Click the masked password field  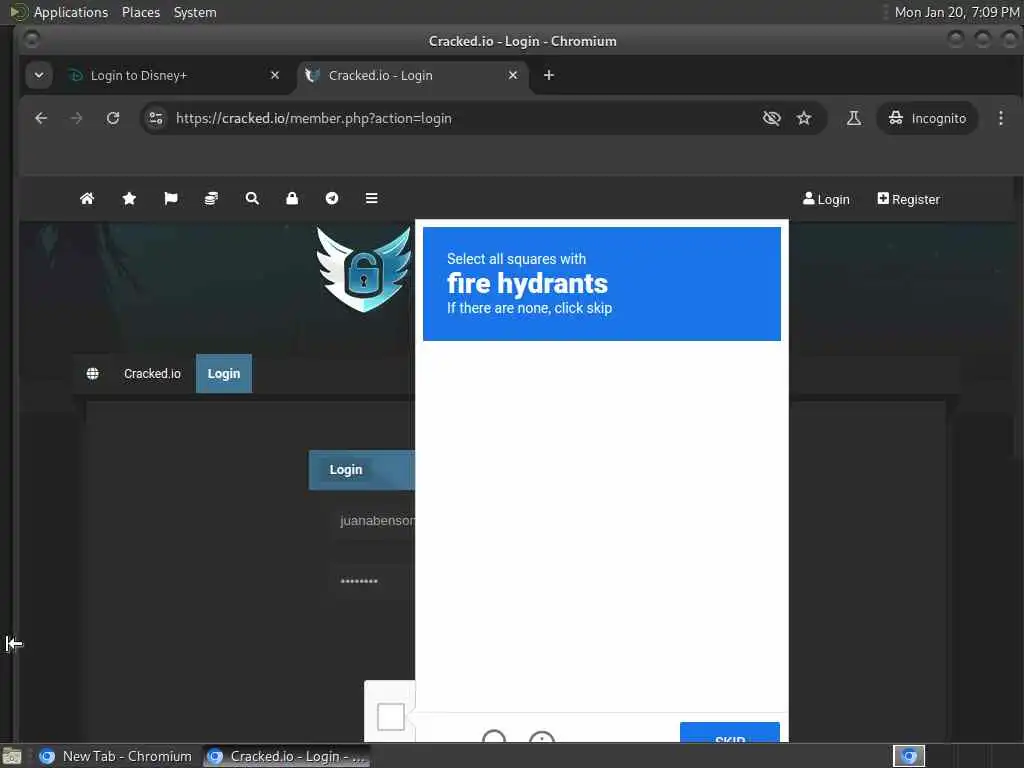pyautogui.click(x=375, y=581)
